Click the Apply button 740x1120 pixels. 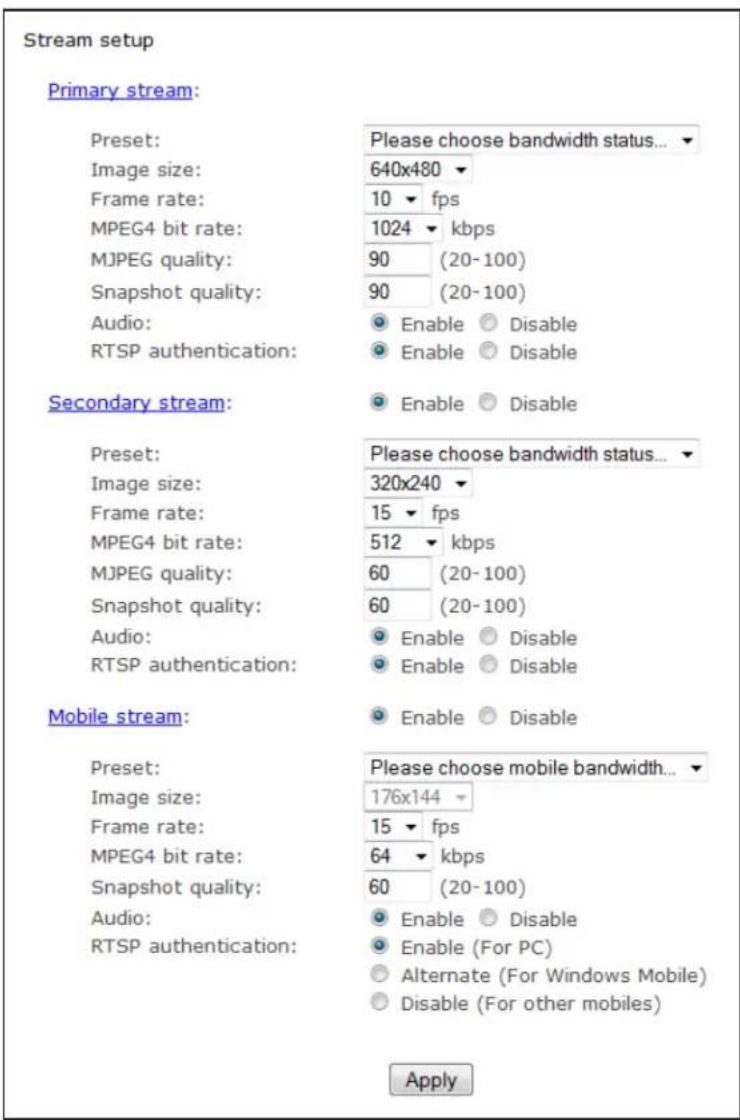431,1080
